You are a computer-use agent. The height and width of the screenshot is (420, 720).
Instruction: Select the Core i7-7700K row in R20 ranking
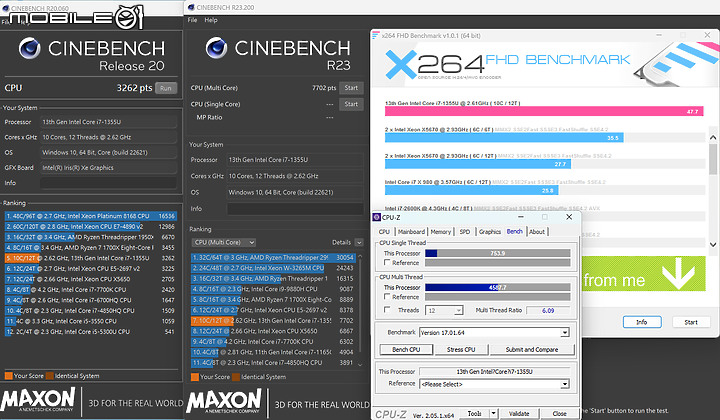tap(90, 290)
